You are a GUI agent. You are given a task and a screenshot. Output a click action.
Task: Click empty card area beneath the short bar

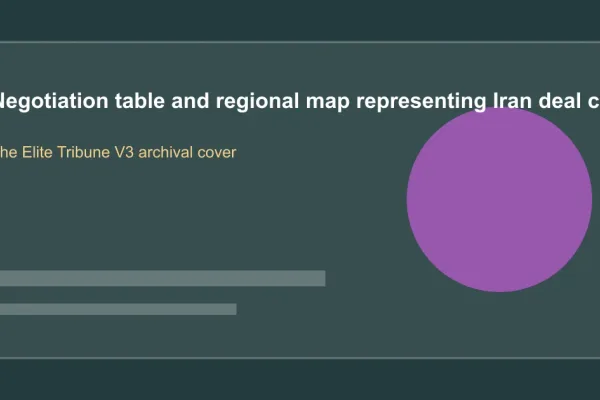coord(118,336)
